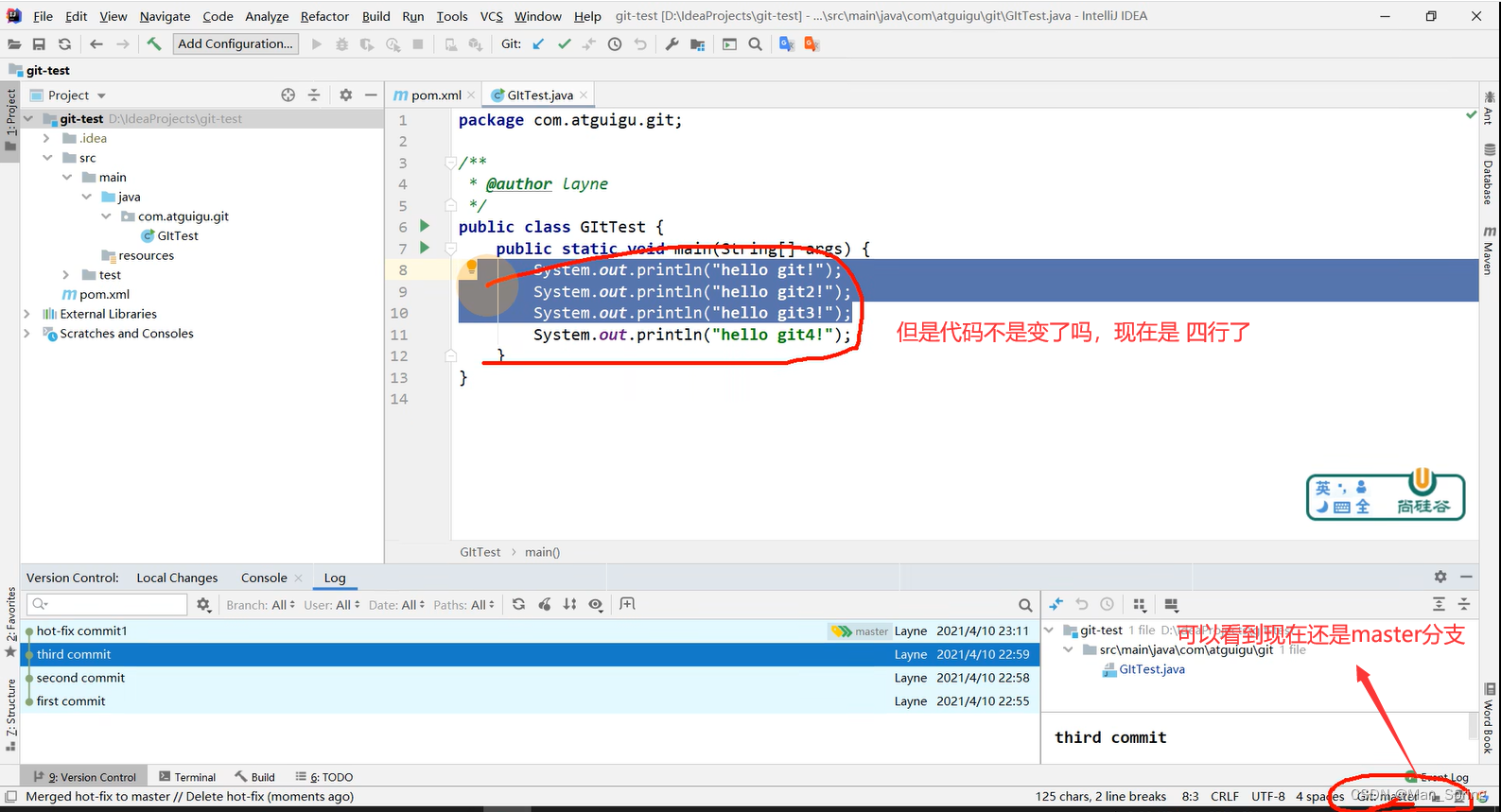
Task: Switch to Console tab
Action: click(x=264, y=578)
